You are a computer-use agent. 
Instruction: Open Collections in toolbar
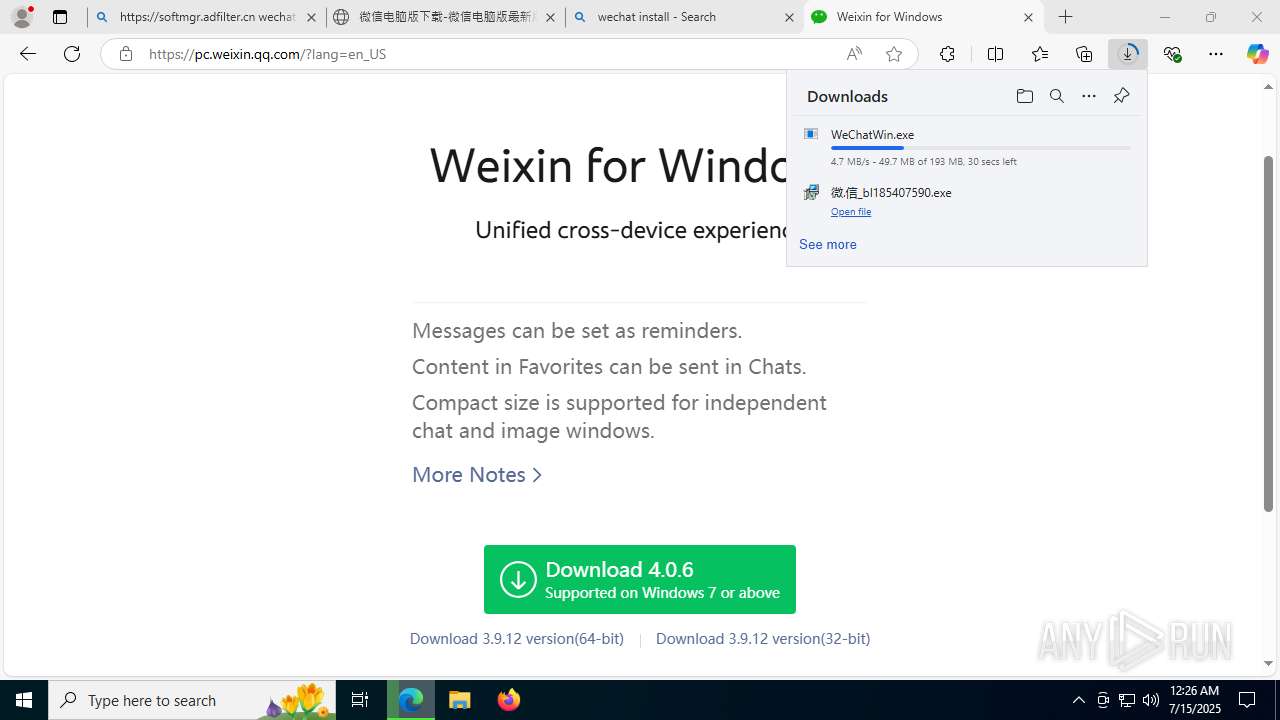point(1084,54)
